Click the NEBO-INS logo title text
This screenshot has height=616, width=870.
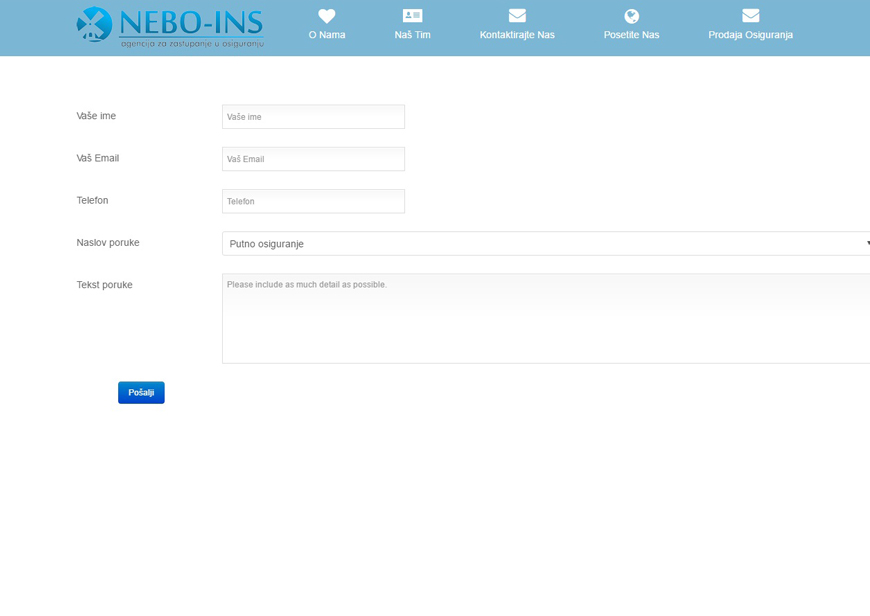click(190, 22)
